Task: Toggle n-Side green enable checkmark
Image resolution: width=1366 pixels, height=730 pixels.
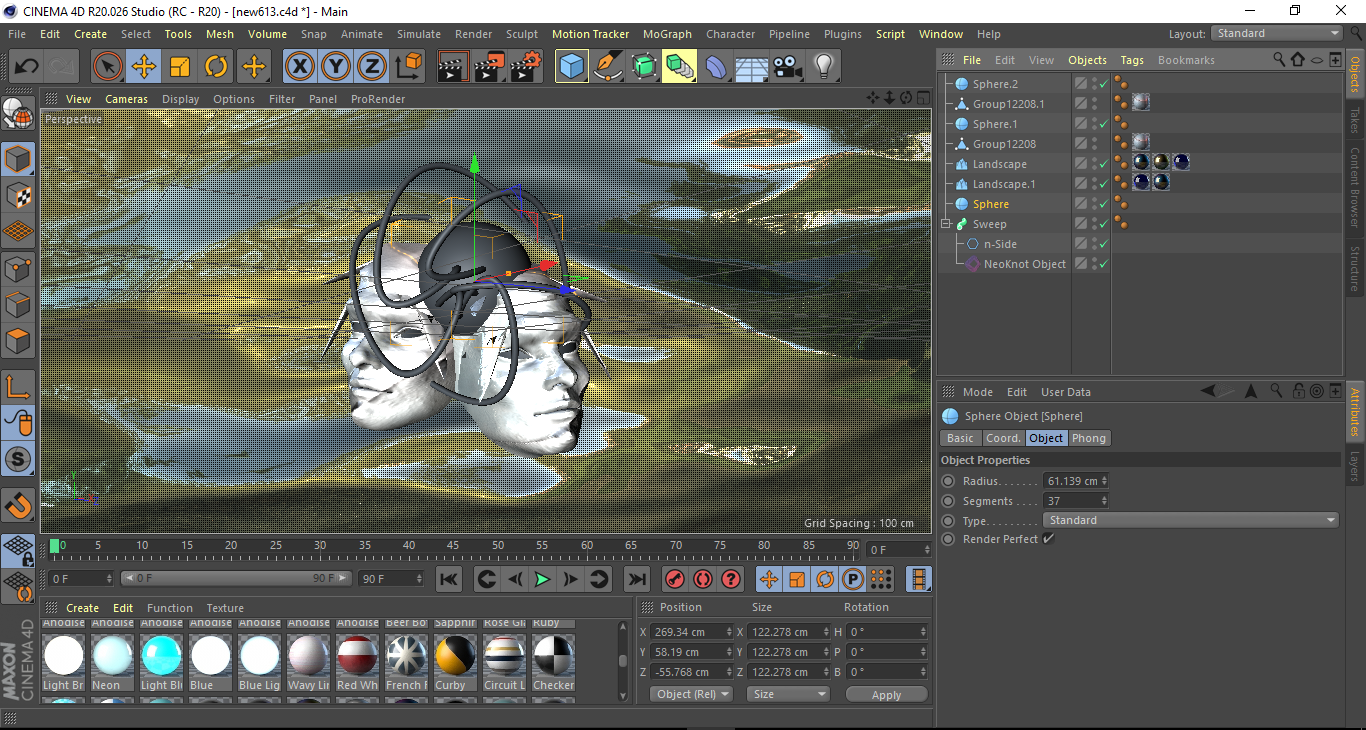Action: (x=1103, y=244)
